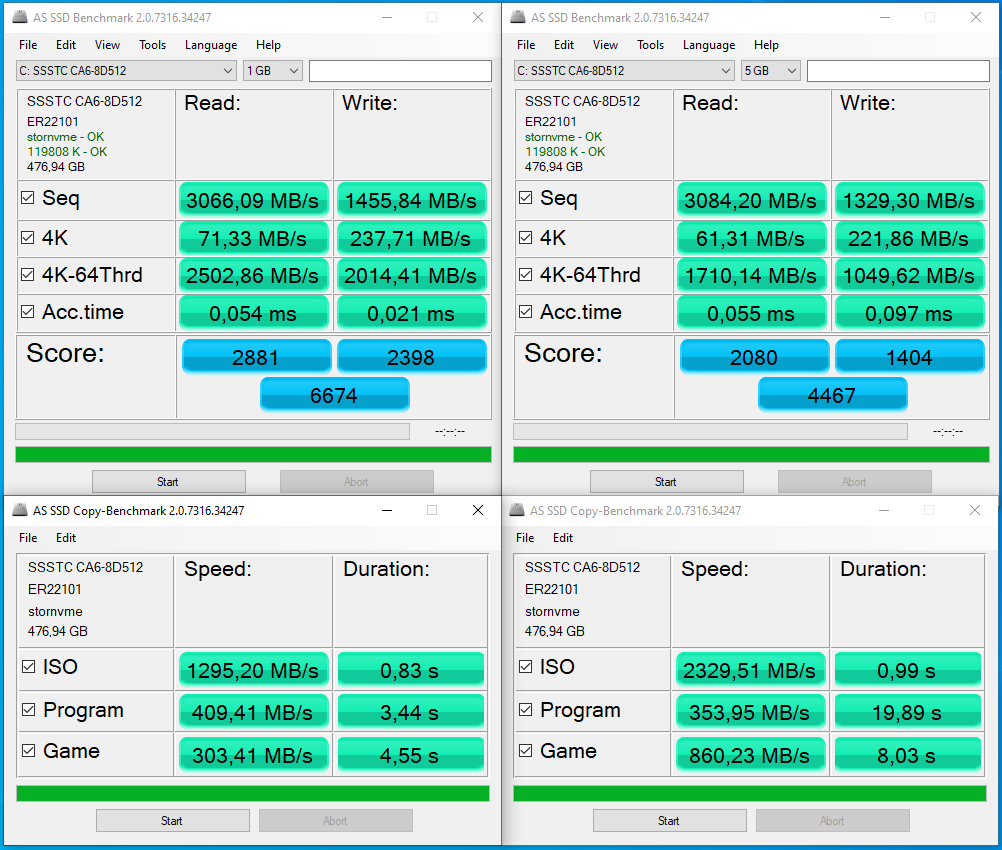Click Start in the 5 GB benchmark window

pyautogui.click(x=667, y=481)
